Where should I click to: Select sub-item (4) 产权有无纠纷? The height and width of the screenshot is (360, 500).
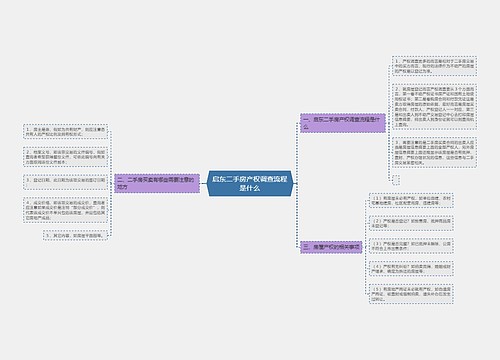(411, 269)
